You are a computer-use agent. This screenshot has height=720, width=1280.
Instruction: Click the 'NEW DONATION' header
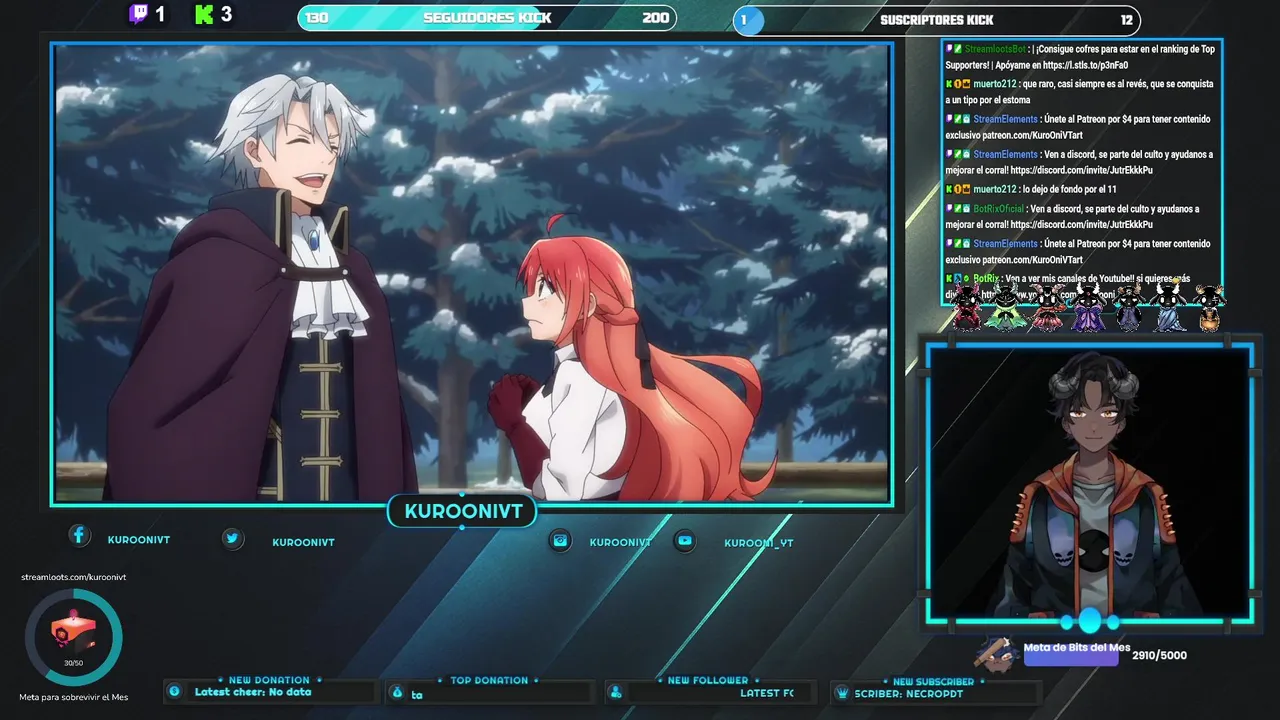(269, 680)
